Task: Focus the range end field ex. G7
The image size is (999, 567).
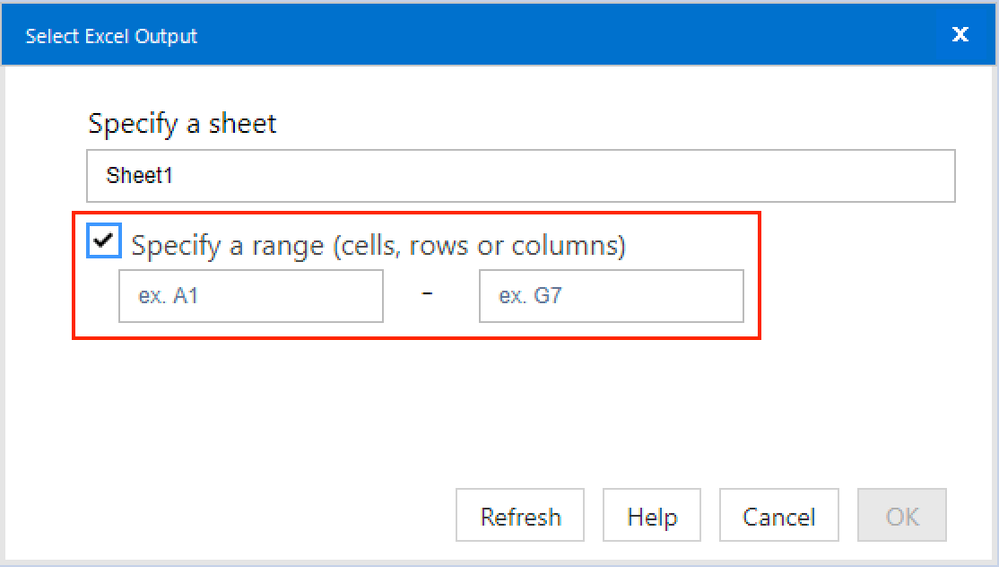Action: [x=610, y=297]
